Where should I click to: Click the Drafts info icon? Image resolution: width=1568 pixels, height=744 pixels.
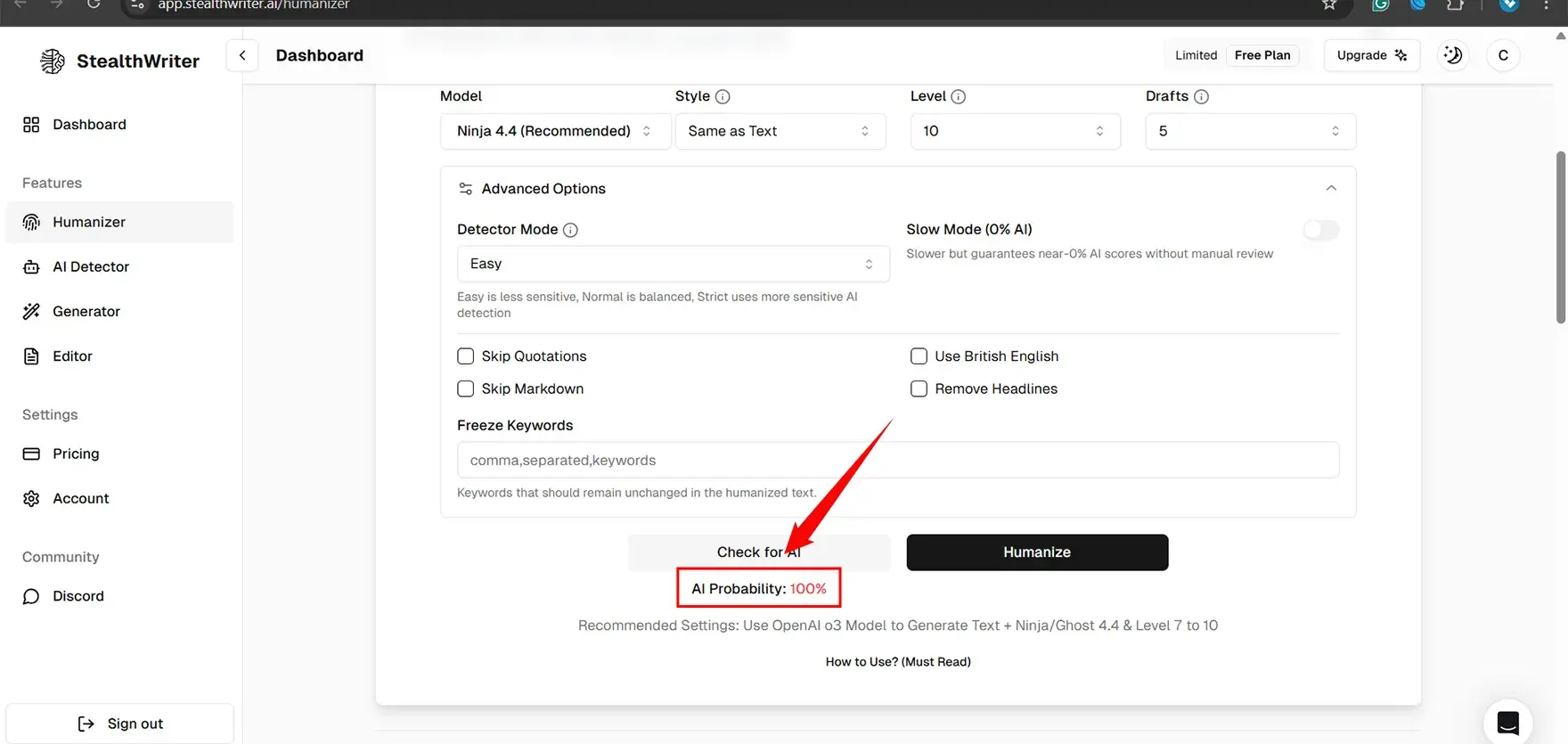1201,96
